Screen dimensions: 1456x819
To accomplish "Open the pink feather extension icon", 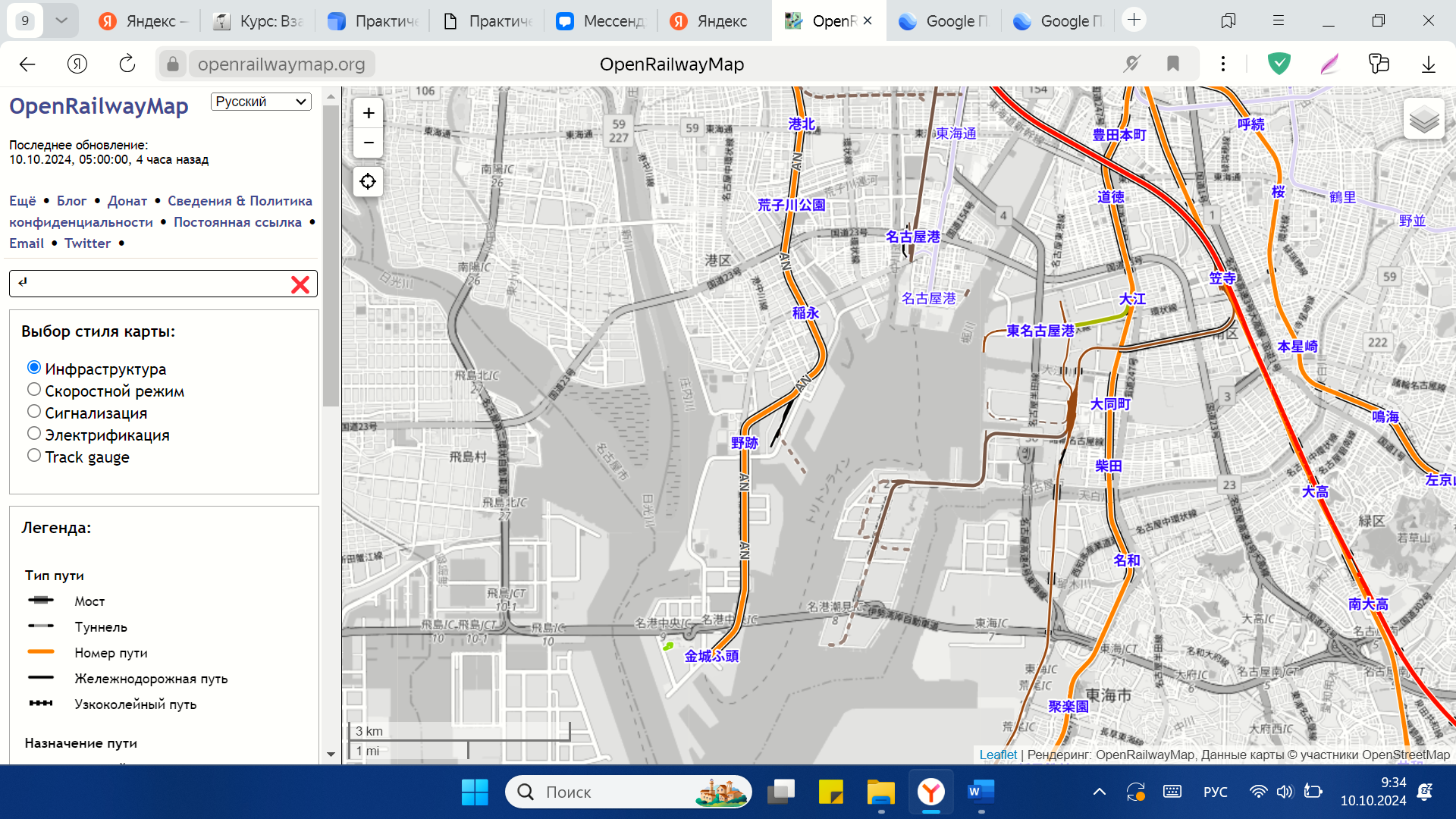I will tap(1329, 64).
